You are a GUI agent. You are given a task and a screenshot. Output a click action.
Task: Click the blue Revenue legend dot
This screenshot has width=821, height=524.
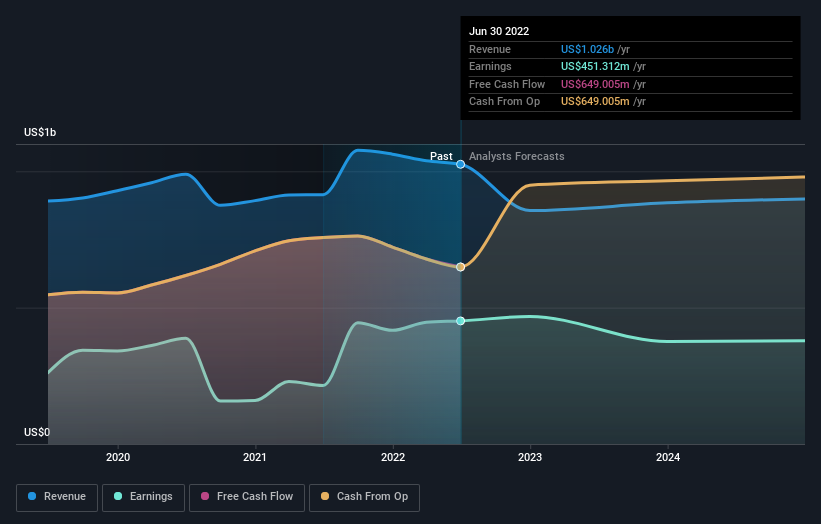coord(32,496)
